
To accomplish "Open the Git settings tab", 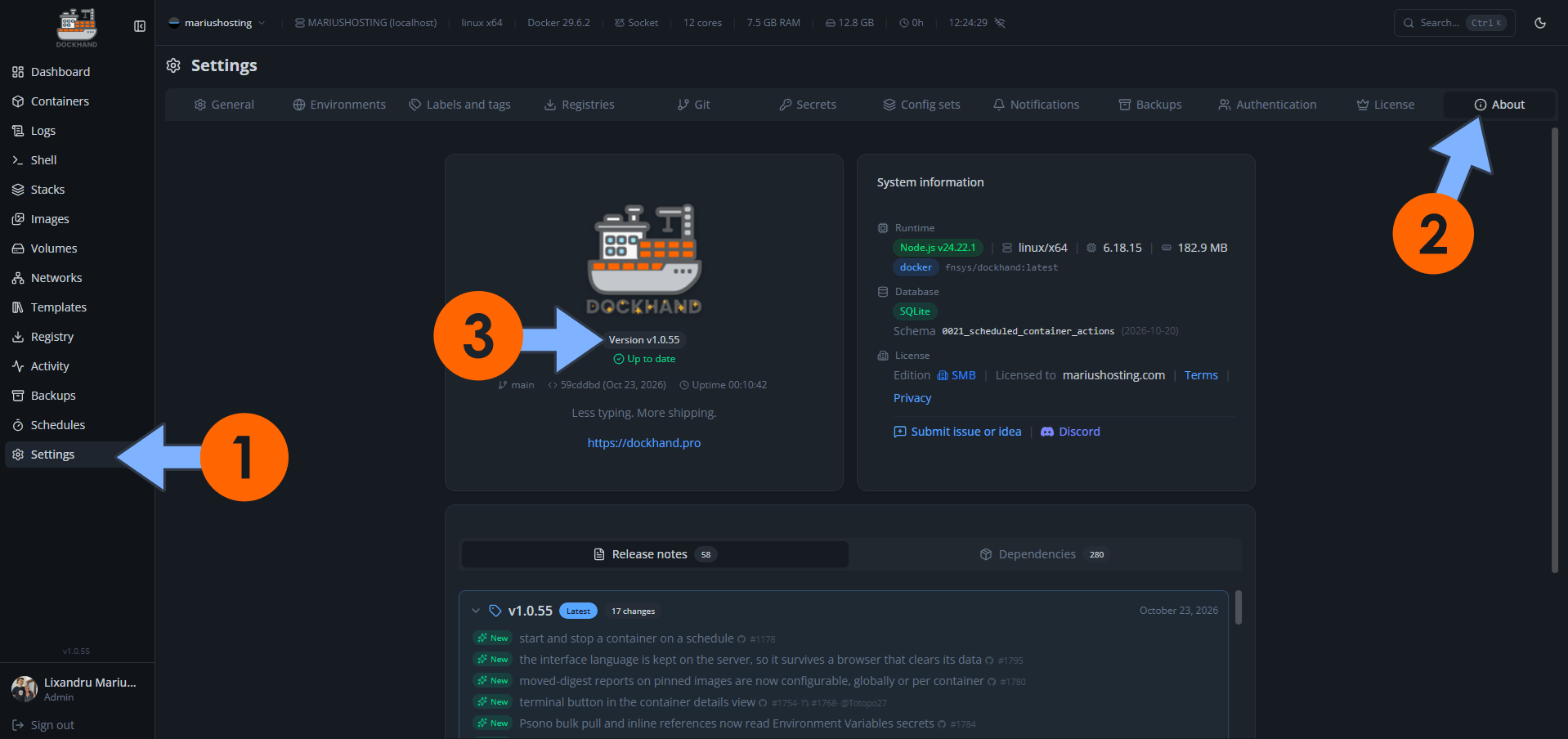I will [694, 105].
